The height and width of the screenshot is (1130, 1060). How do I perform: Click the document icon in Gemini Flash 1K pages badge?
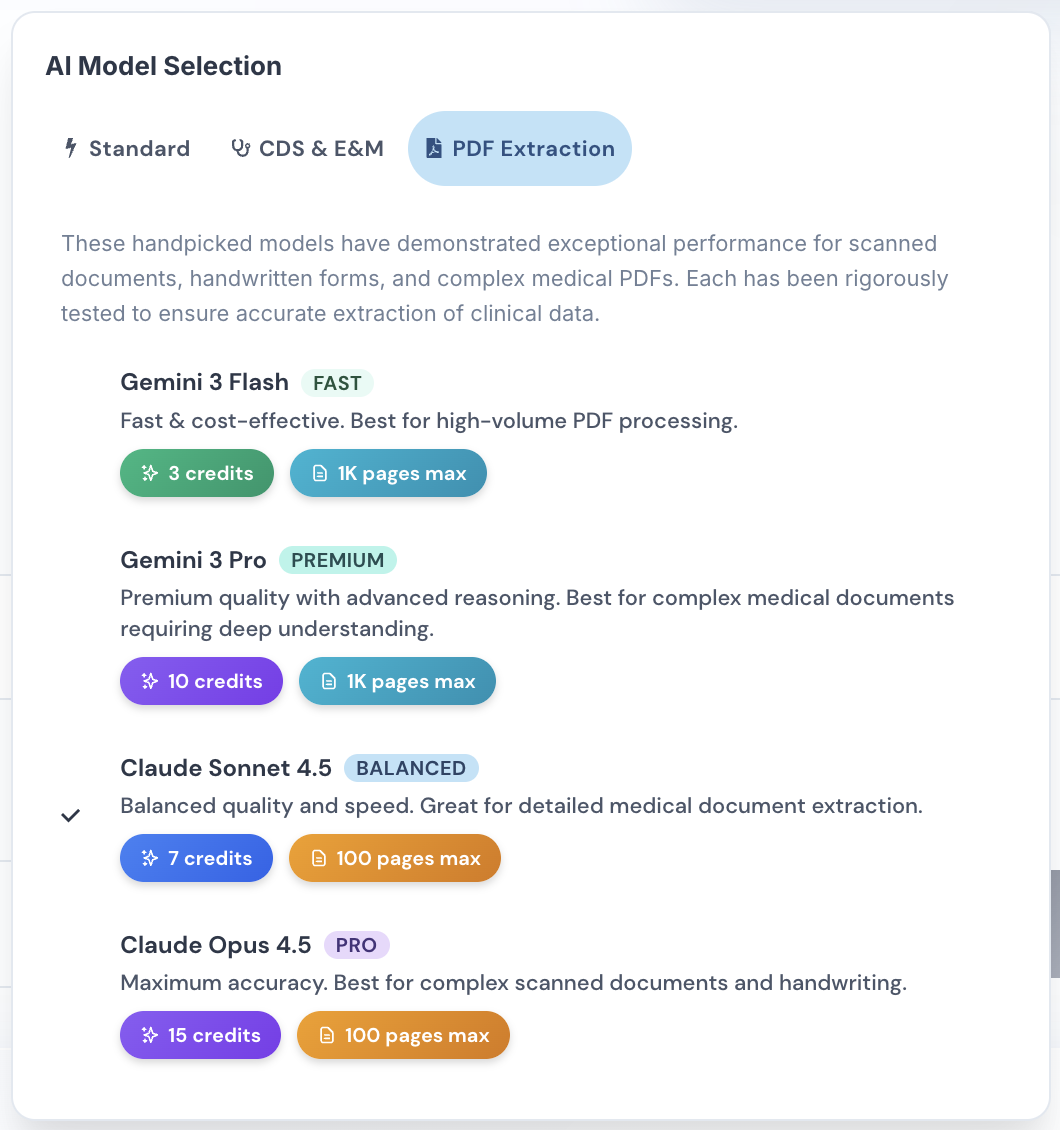(319, 473)
